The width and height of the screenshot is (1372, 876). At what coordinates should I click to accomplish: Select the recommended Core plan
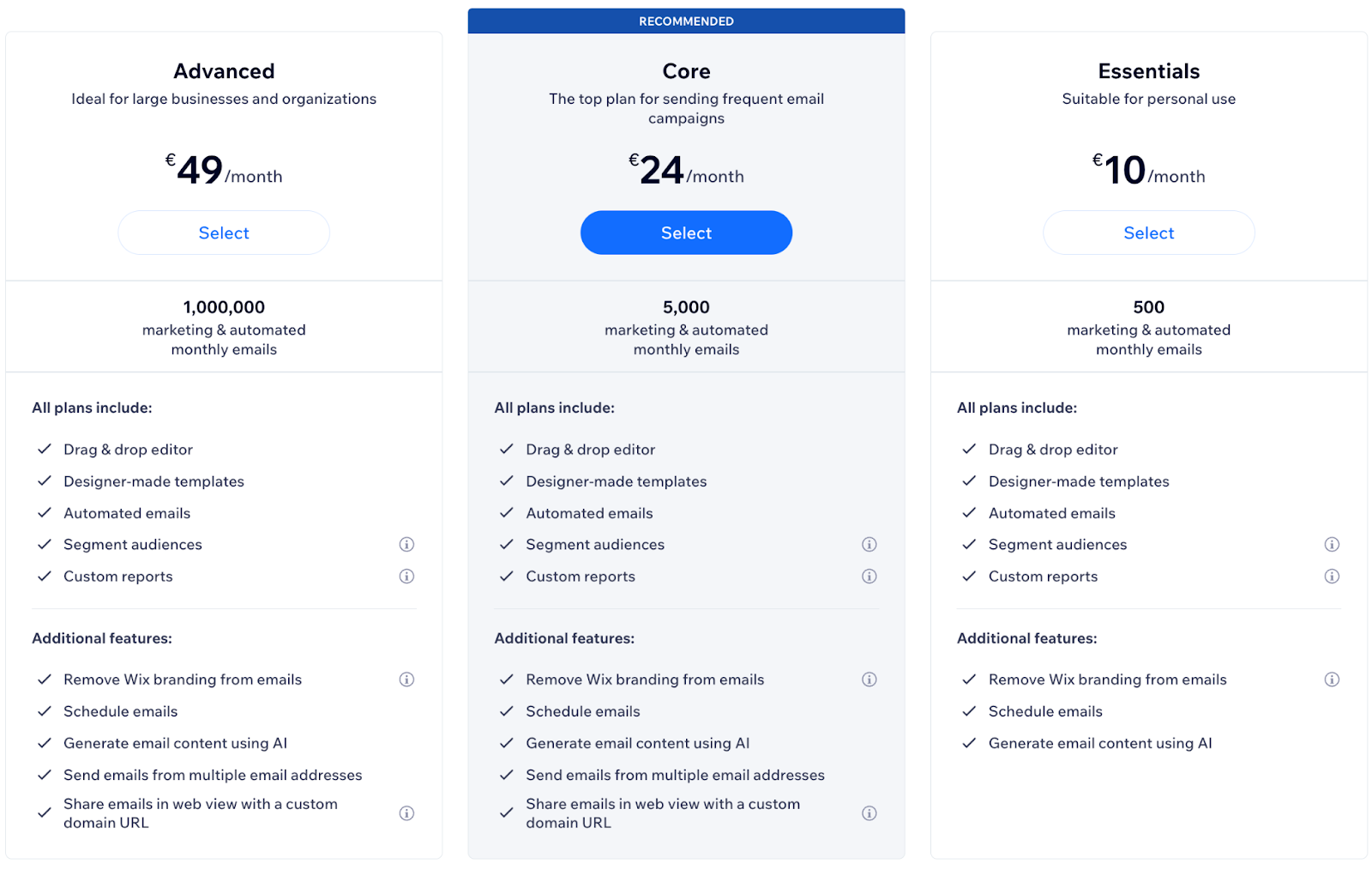coord(686,233)
